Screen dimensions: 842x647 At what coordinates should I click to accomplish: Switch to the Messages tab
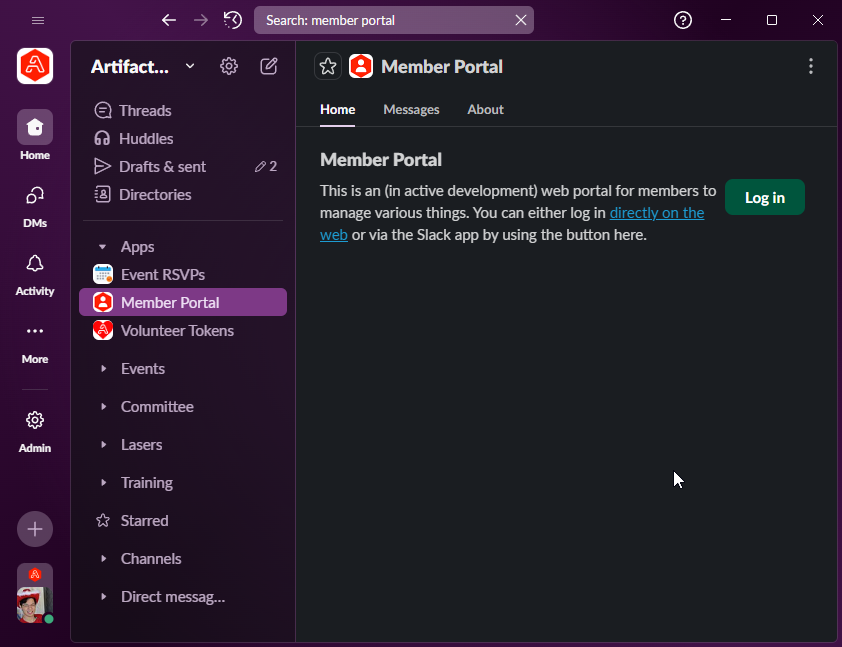point(411,110)
